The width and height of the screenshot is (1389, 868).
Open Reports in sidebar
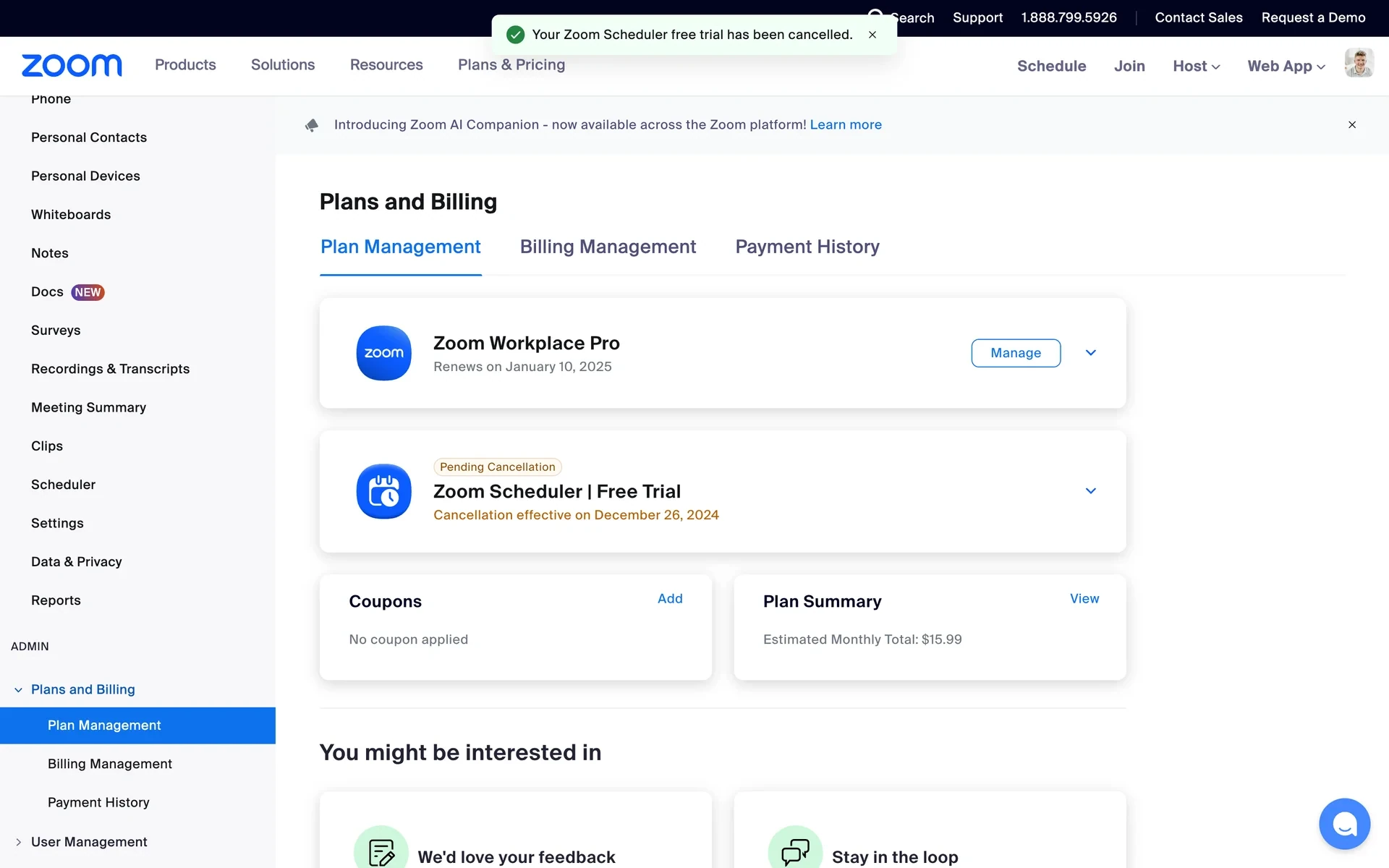[x=56, y=600]
